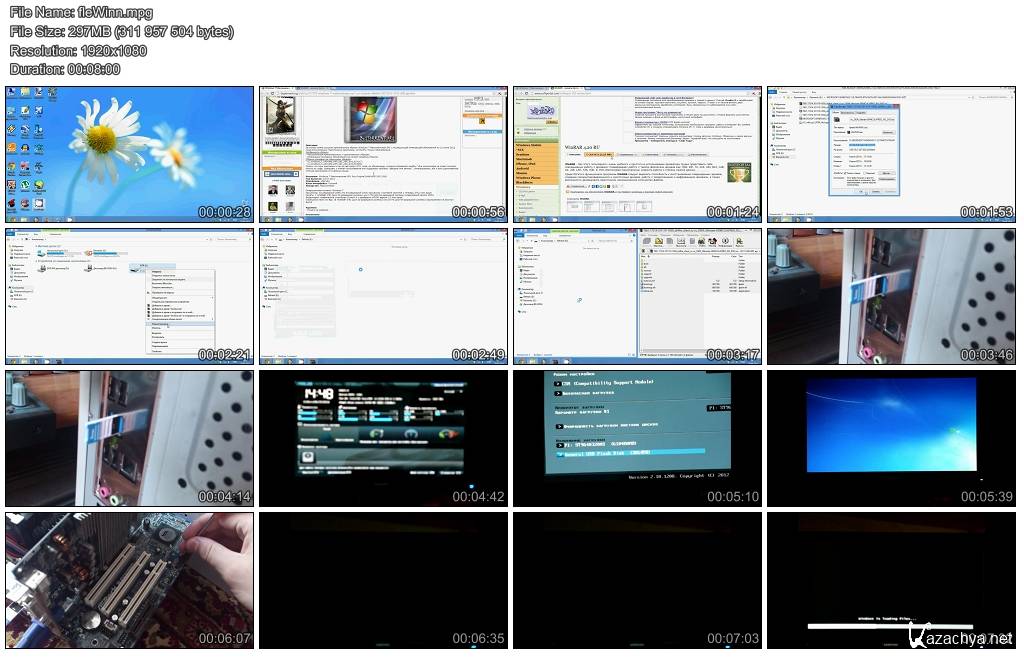1024x657 pixels.
Task: Open the loading-files thumbnail in the bottom-right corner
Action: pos(891,580)
